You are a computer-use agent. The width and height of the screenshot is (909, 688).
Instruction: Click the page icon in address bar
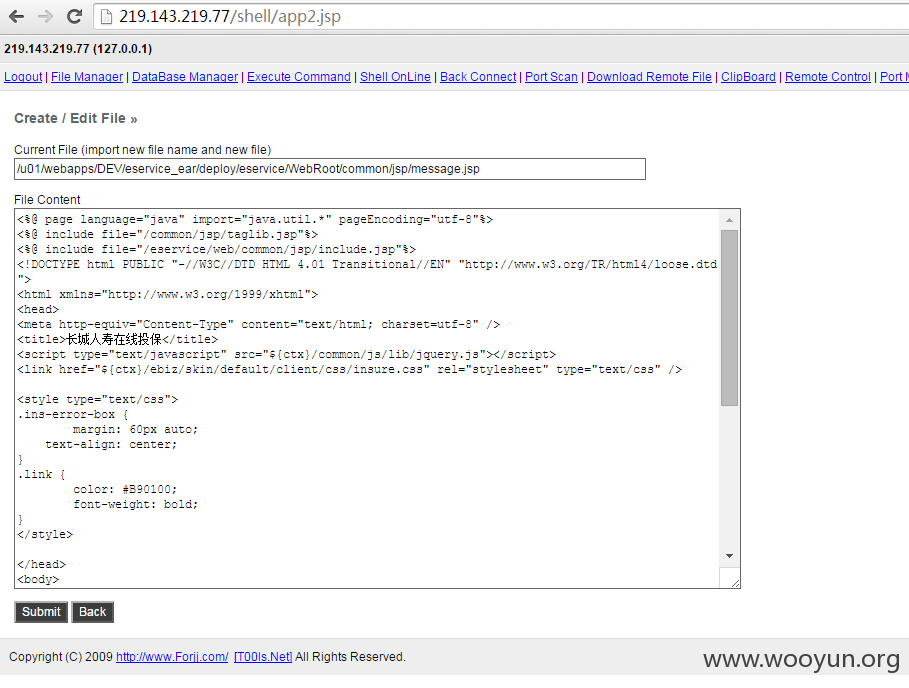[x=106, y=16]
